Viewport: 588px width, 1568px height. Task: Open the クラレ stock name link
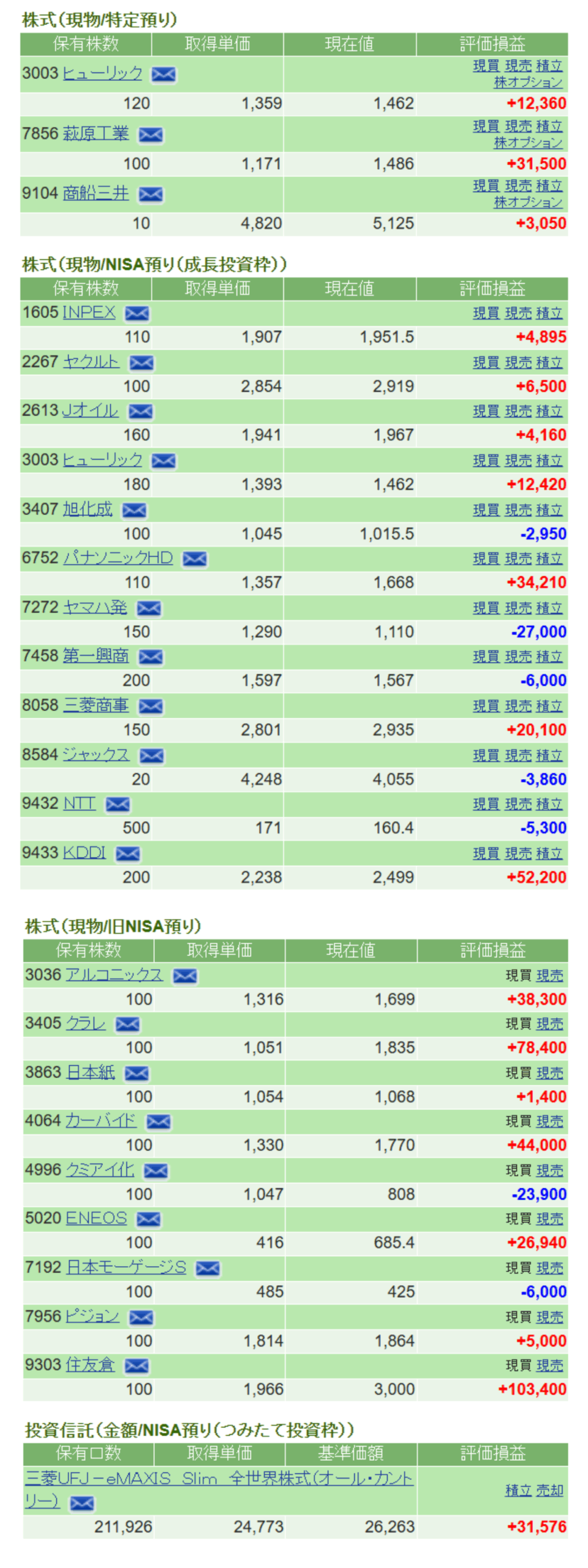coord(86,1023)
